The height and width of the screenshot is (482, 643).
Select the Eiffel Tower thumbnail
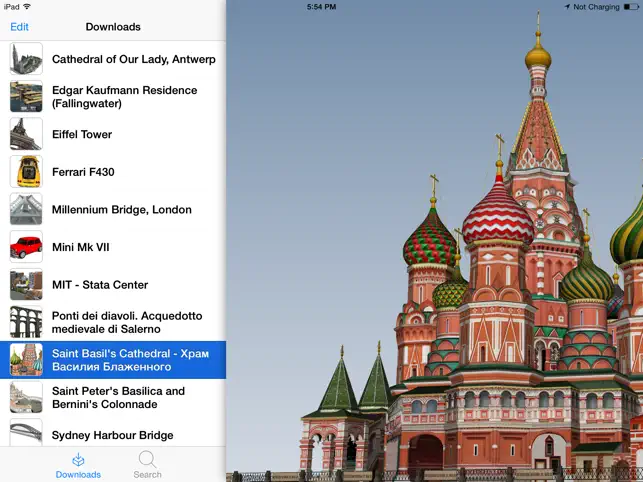point(26,134)
